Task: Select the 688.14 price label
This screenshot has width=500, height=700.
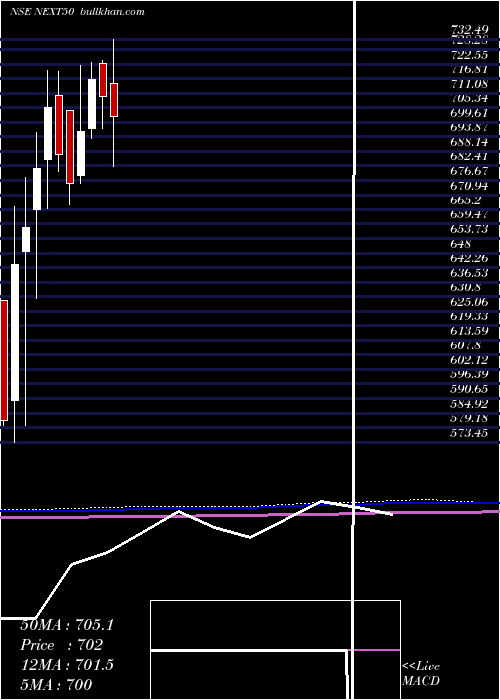Action: click(x=470, y=142)
